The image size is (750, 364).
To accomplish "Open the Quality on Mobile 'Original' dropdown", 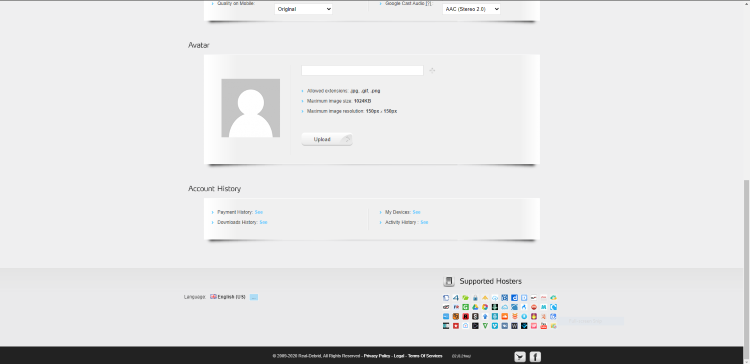I will 303,9.
